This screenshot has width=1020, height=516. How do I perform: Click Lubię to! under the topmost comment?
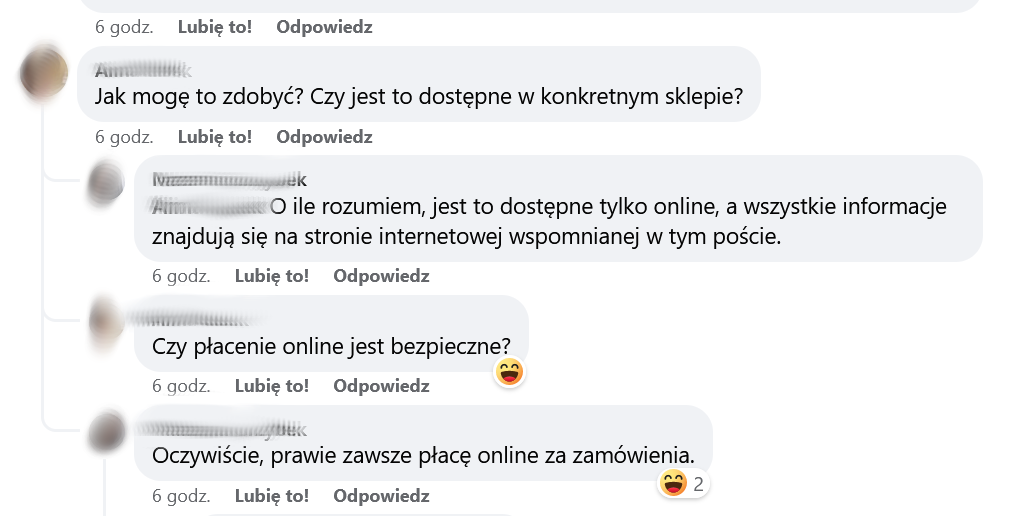coord(215,27)
